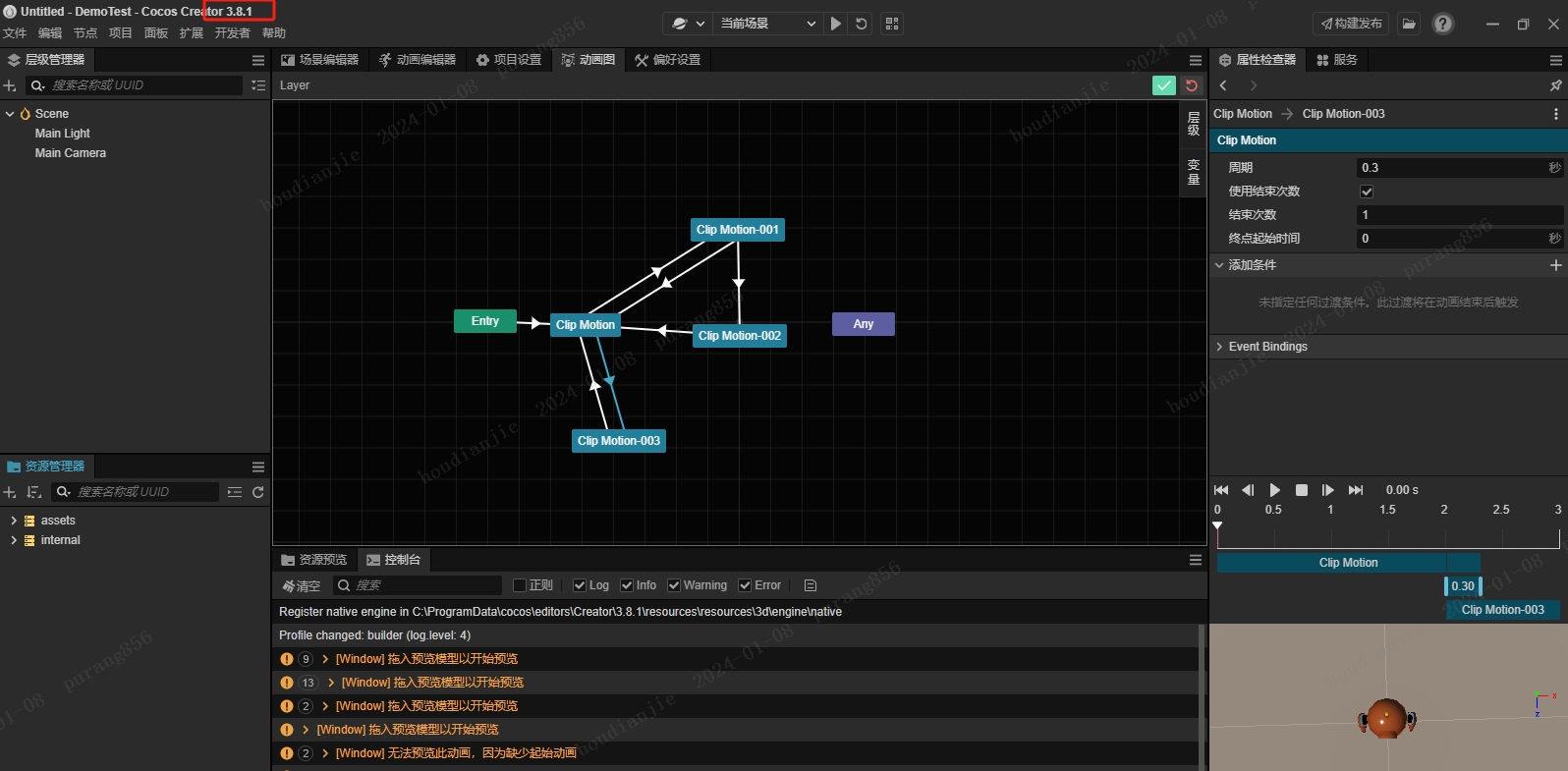The image size is (1568, 771).
Task: Open the 文件 menu
Action: pyautogui.click(x=15, y=33)
